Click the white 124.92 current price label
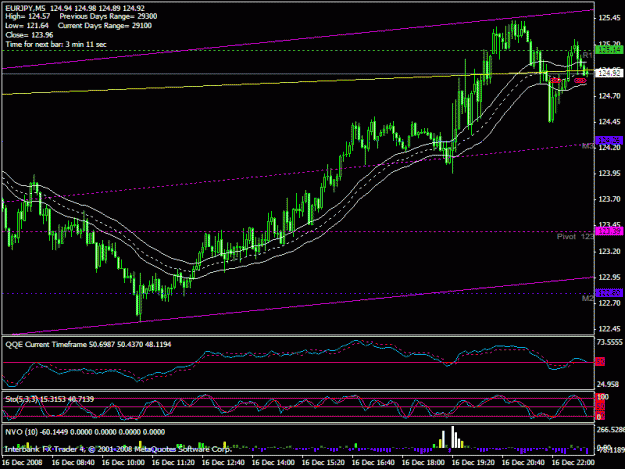This screenshot has width=625, height=469. coord(609,73)
